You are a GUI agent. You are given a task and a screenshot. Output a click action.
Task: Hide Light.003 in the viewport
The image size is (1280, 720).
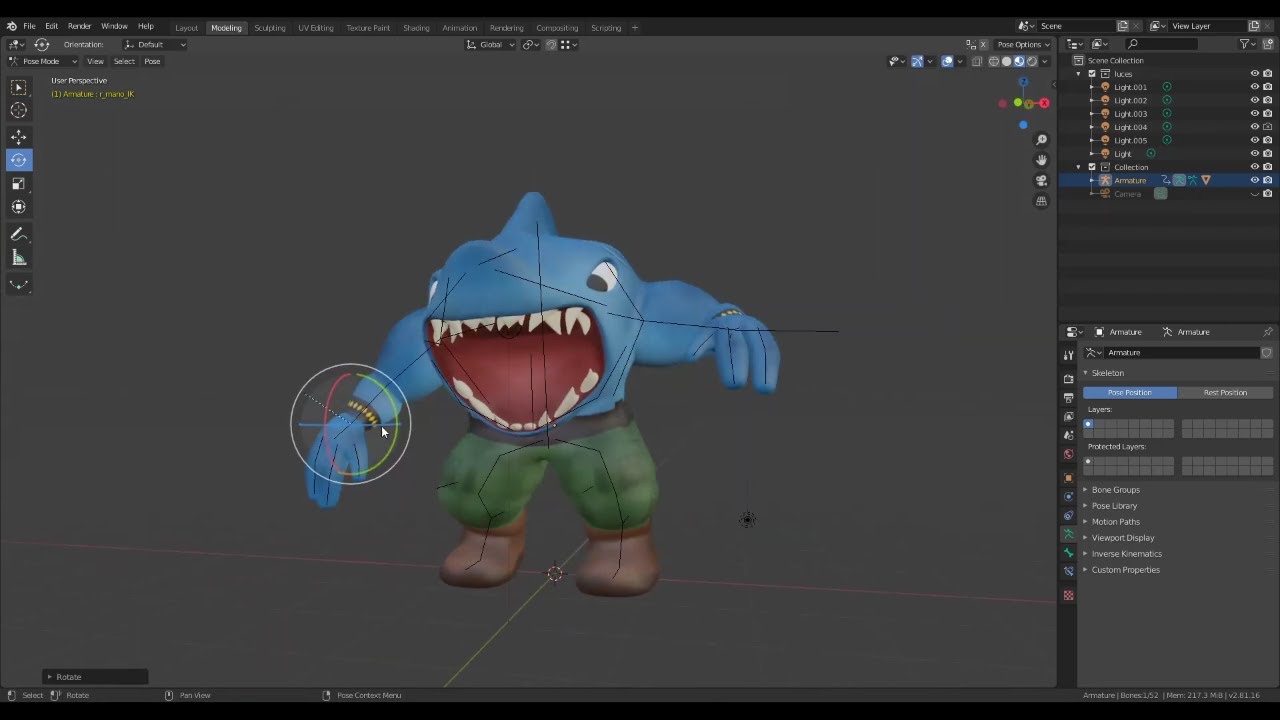pyautogui.click(x=1254, y=114)
